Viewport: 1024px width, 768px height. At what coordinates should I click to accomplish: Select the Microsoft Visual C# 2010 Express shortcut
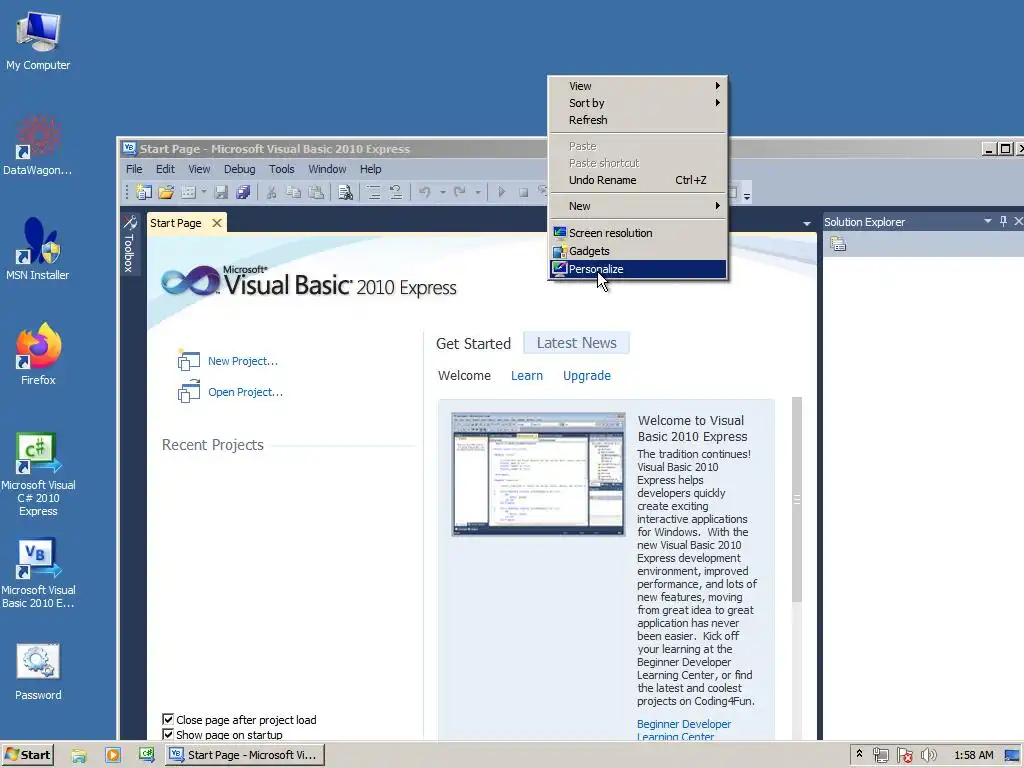point(38,474)
